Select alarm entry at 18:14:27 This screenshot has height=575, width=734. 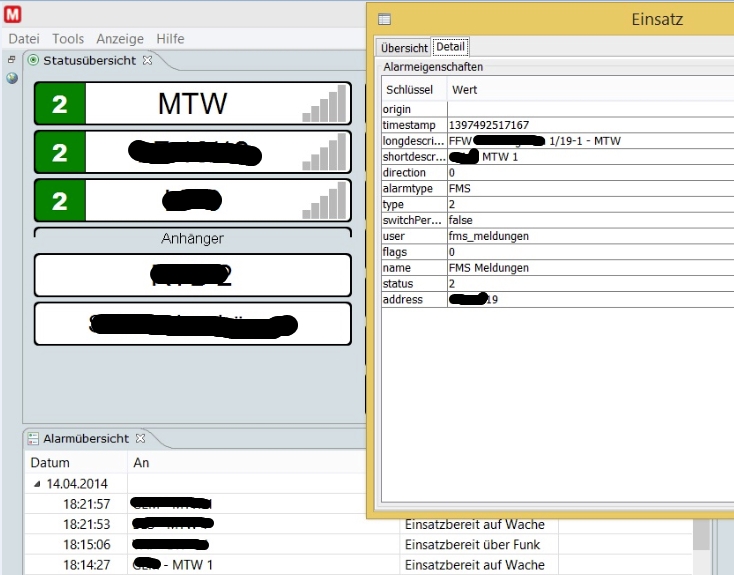[358, 564]
